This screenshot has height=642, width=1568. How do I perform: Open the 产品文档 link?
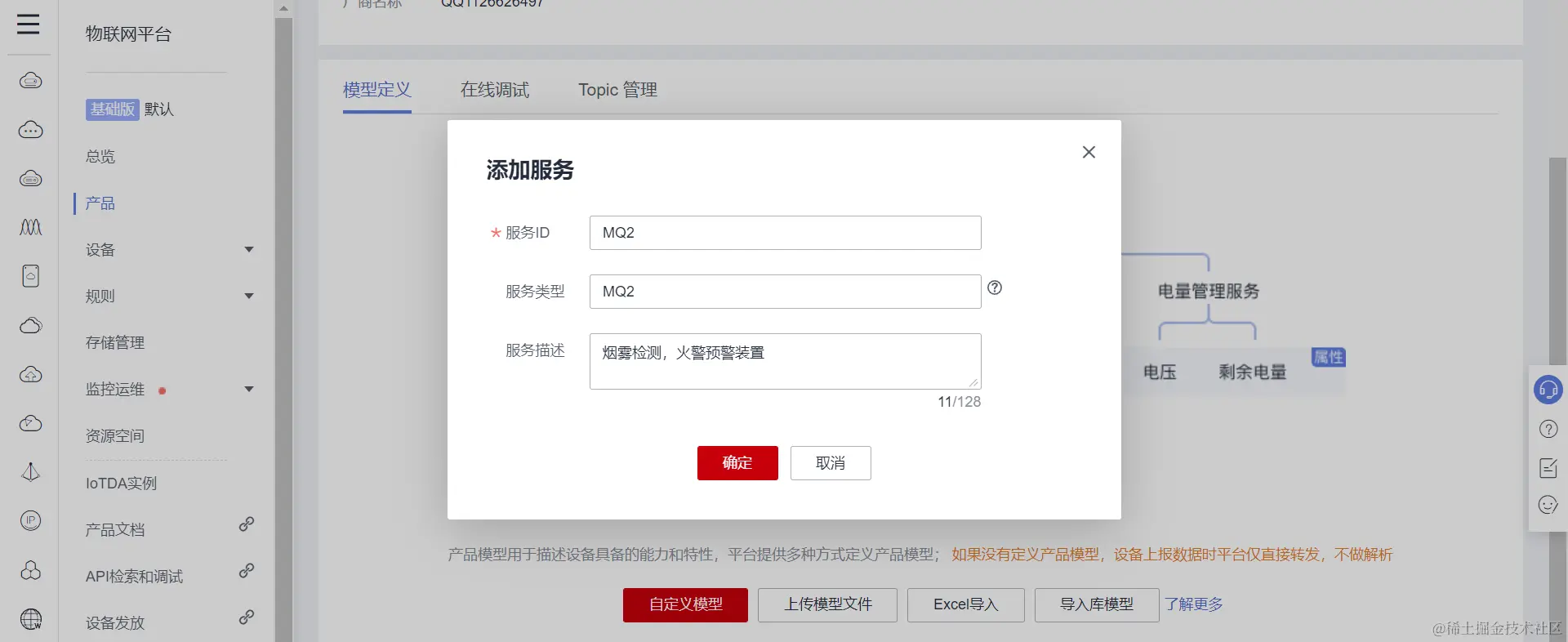click(115, 530)
